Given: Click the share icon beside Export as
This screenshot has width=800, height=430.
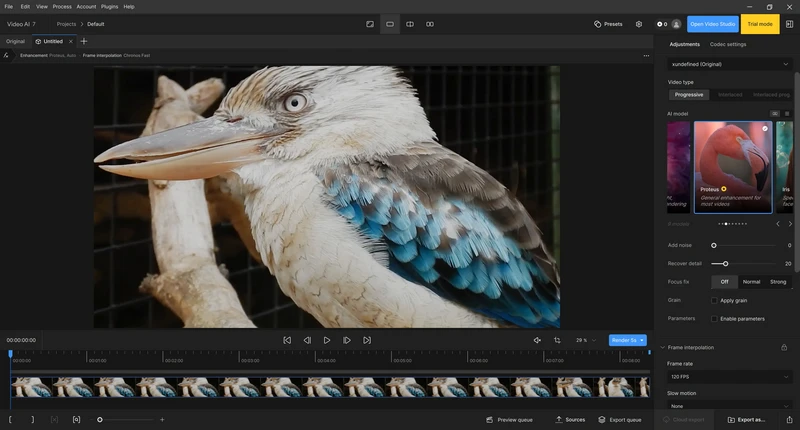Looking at the screenshot, I should click(x=789, y=420).
